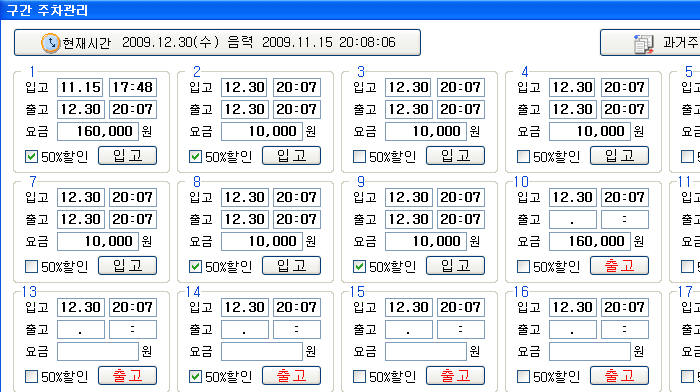Image resolution: width=700 pixels, height=392 pixels.
Task: Click red 출고 button in slot 13
Action: point(127,376)
